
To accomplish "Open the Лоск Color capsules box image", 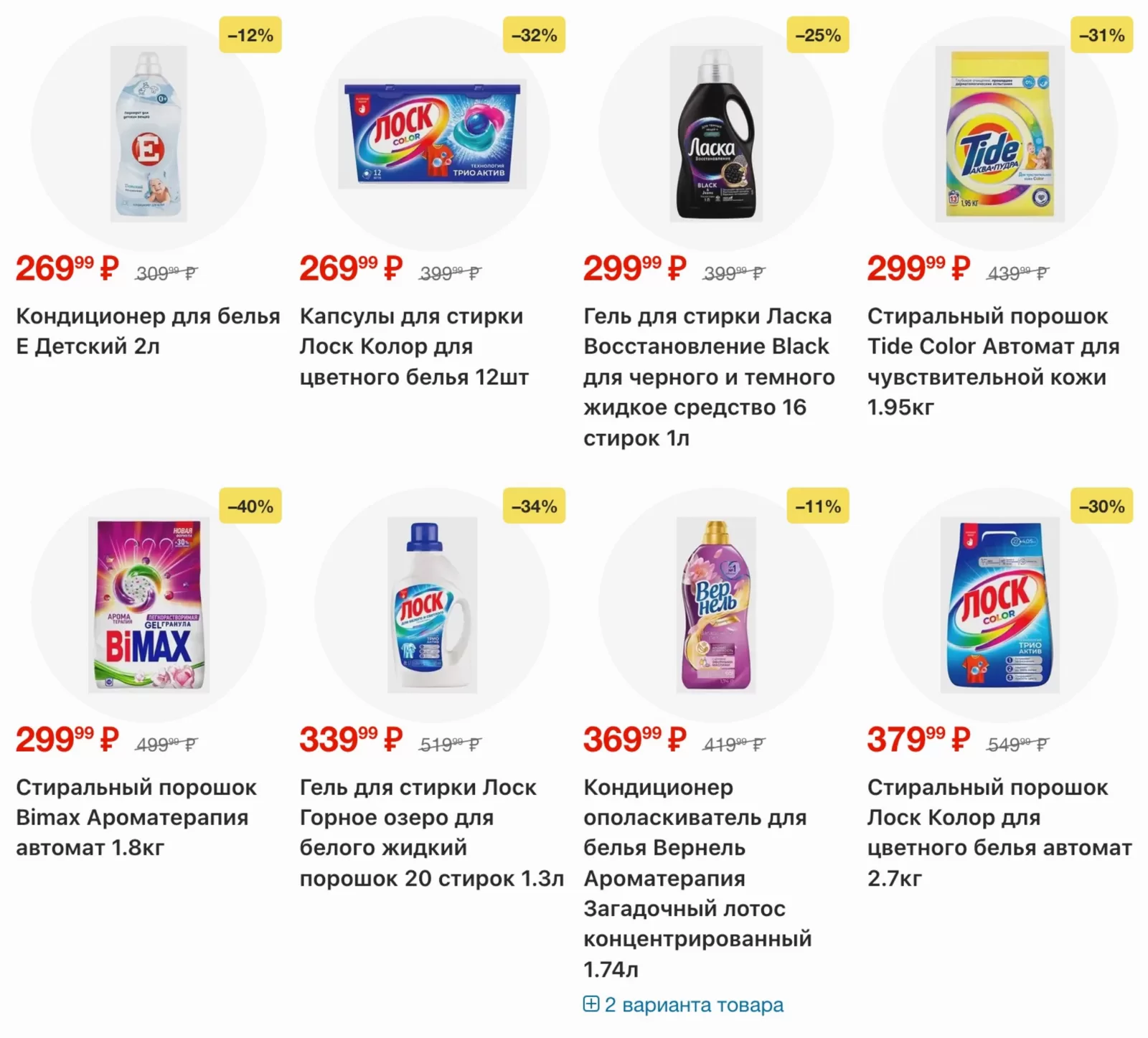I will pyautogui.click(x=433, y=134).
